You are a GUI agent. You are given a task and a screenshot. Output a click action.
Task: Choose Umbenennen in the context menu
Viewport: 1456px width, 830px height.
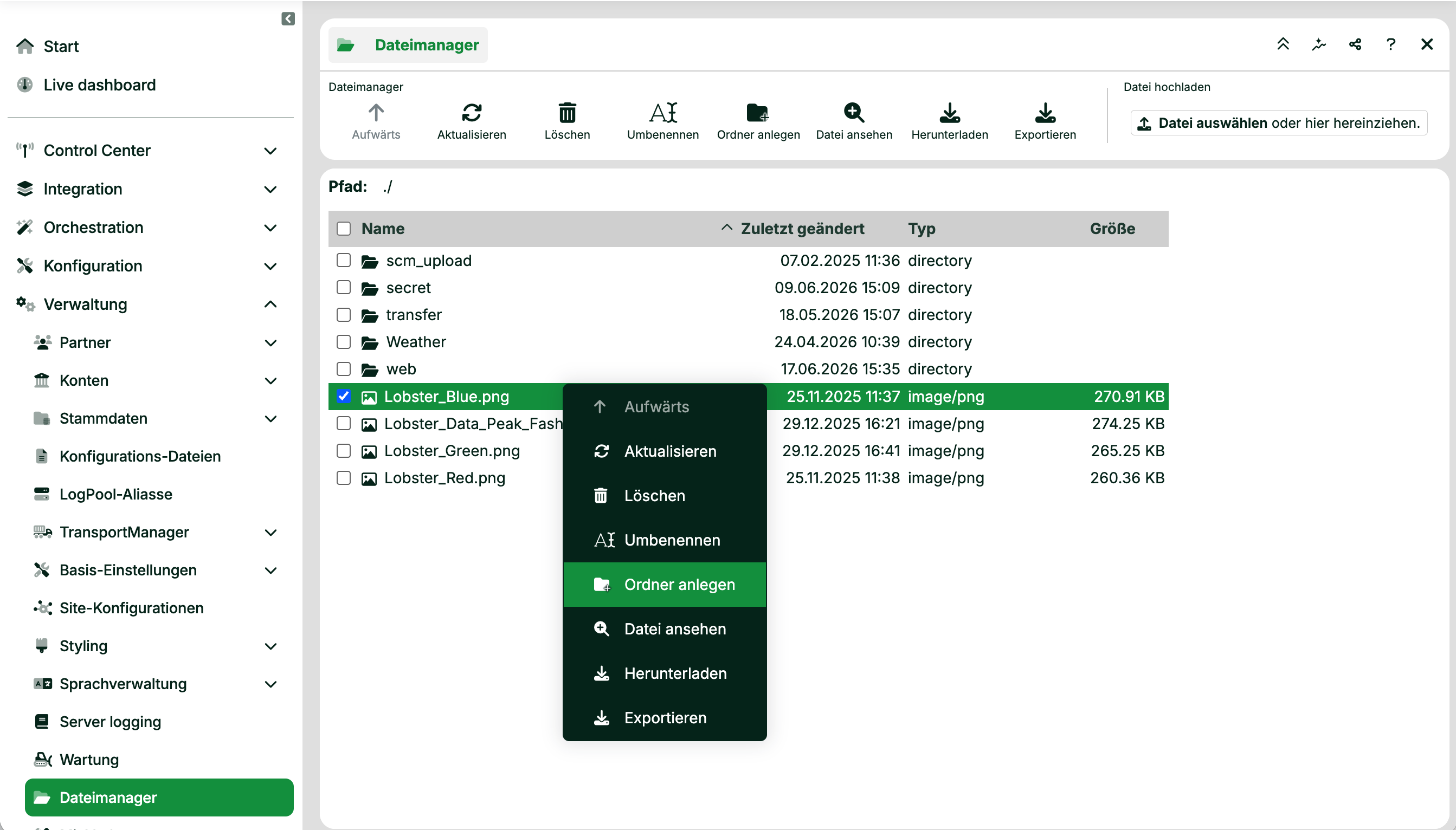click(665, 540)
